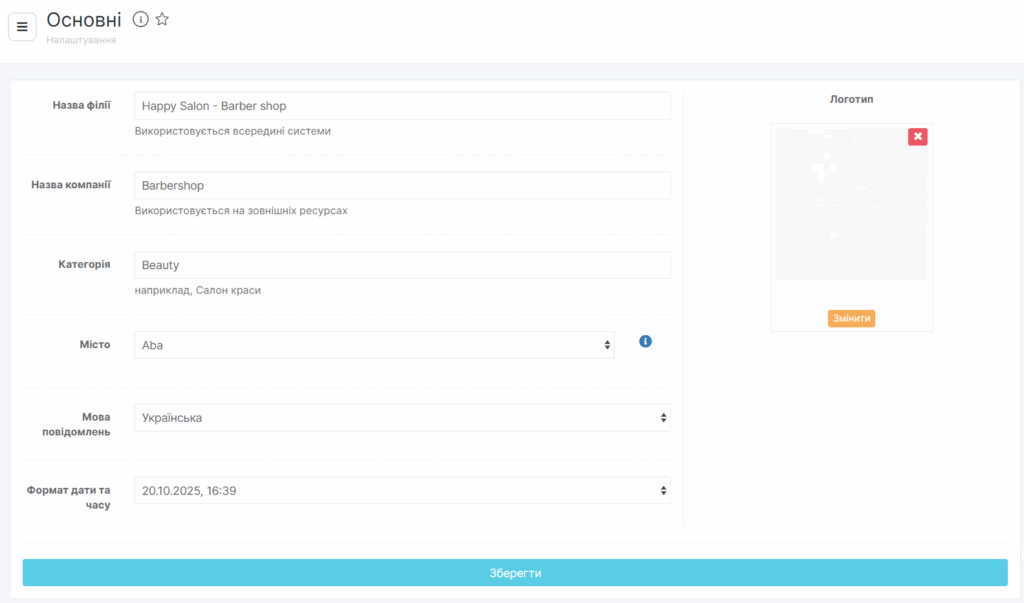Click the Логотип section heading
The height and width of the screenshot is (603, 1024).
click(x=851, y=99)
